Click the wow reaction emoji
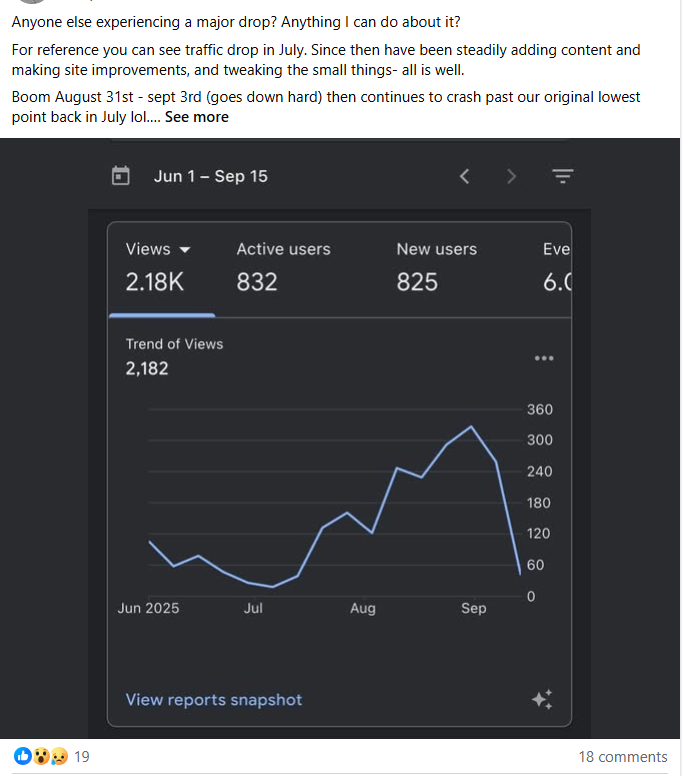Viewport: 682px width, 776px height. pos(41,757)
